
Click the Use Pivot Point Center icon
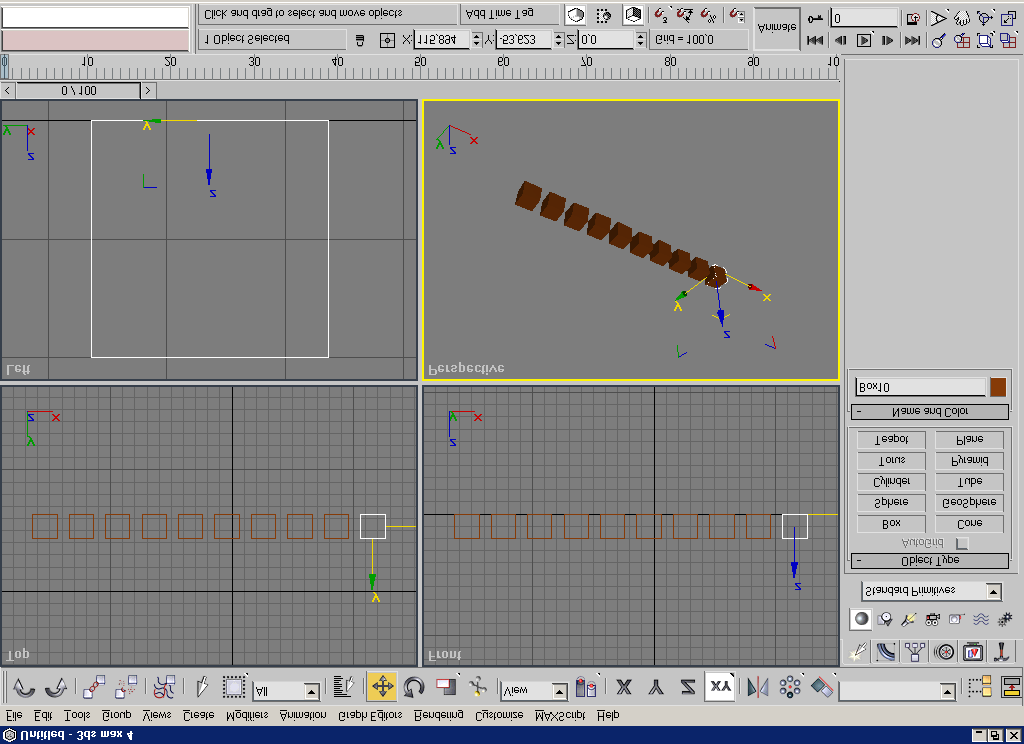586,687
